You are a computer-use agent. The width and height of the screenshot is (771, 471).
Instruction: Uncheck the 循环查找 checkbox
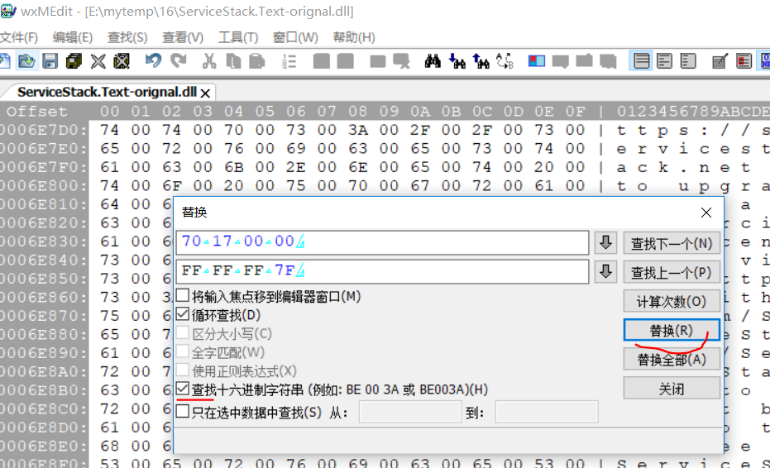pos(182,315)
